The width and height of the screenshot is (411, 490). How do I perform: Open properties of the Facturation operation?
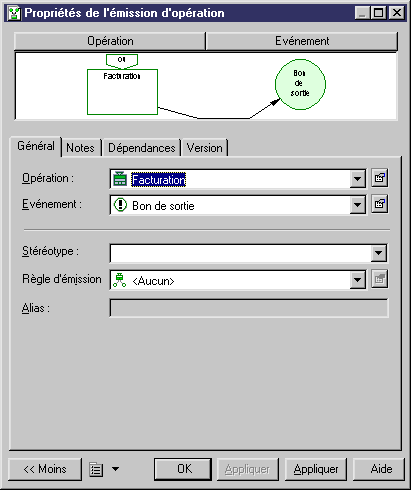click(x=380, y=178)
